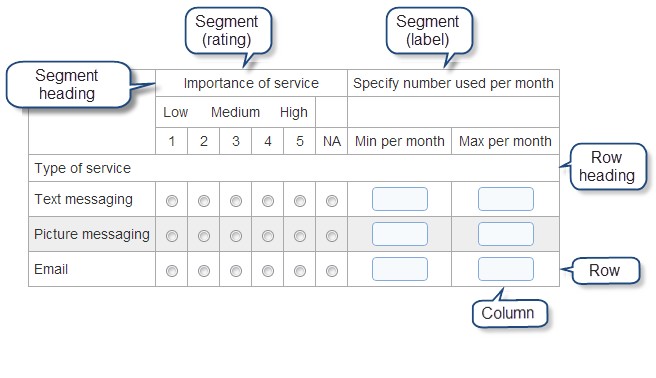This screenshot has width=656, height=378.
Task: Choose NA for Text messaging
Action: [332, 201]
